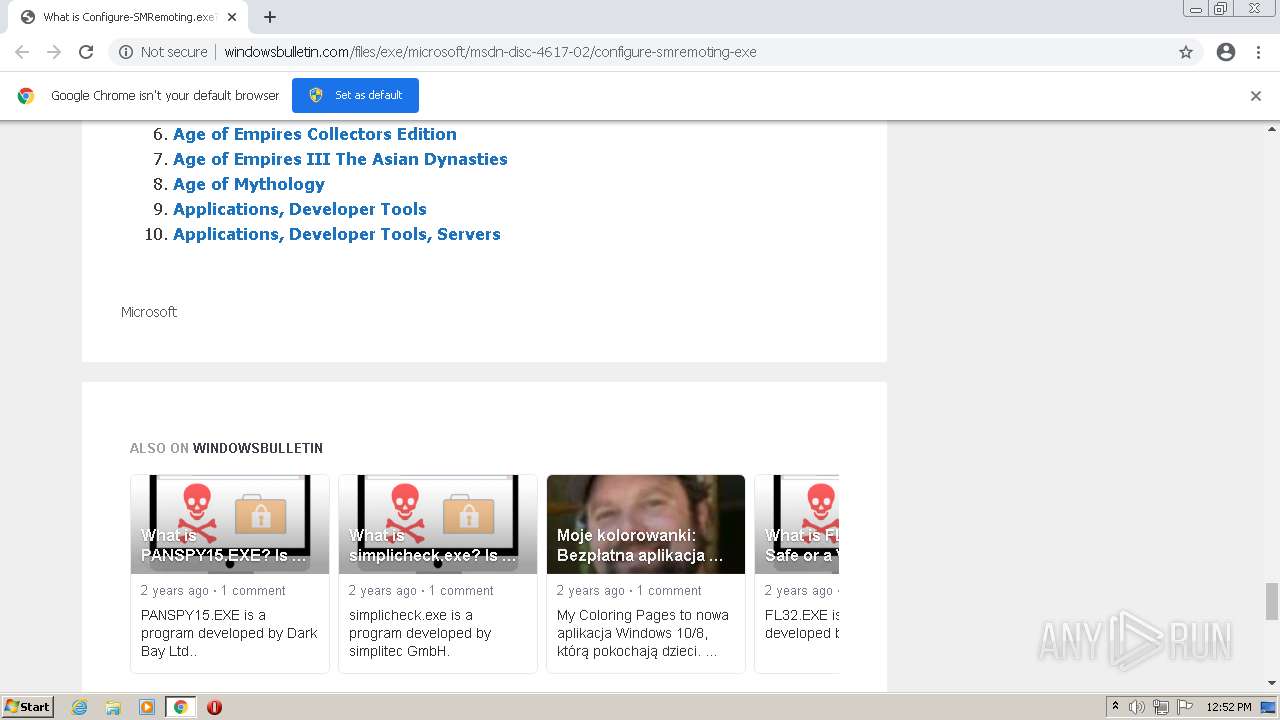
Task: Open Age of Empires III Asian Dynasties link
Action: click(340, 159)
